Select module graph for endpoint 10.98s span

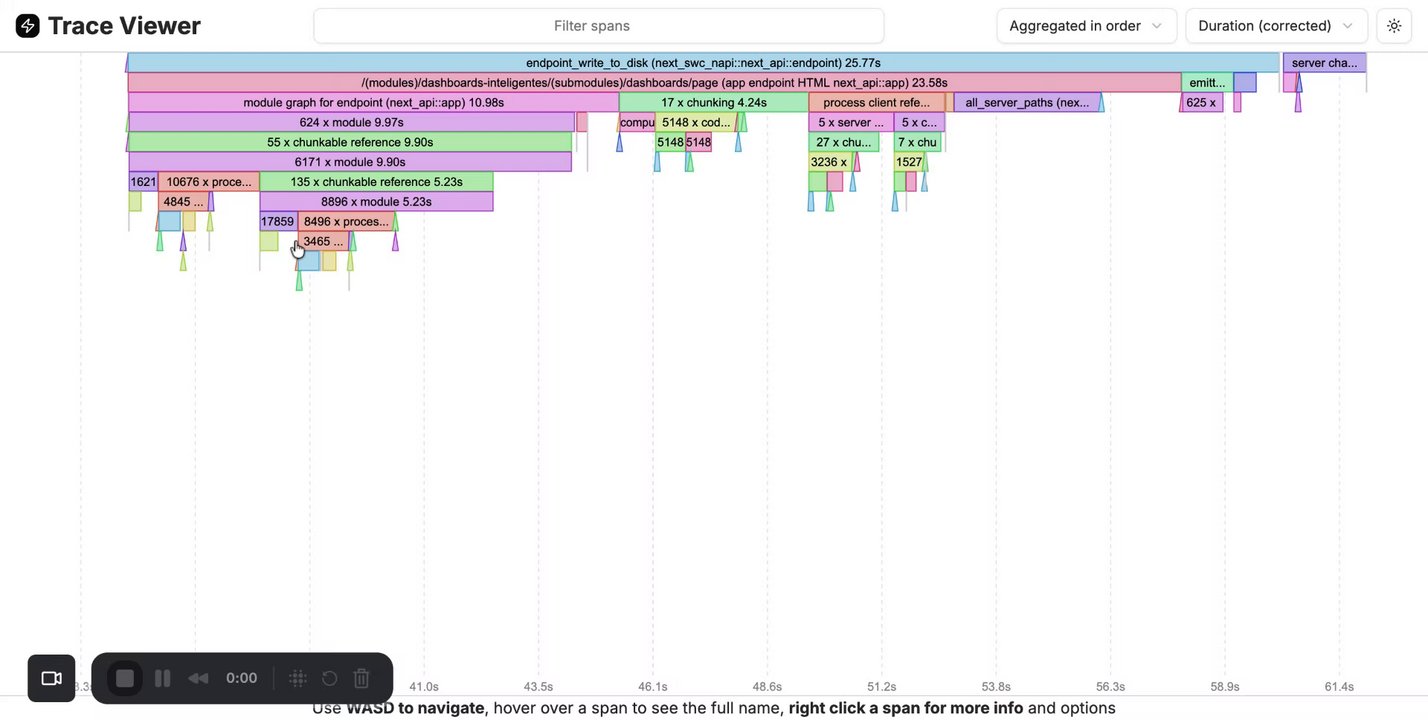[x=373, y=102]
